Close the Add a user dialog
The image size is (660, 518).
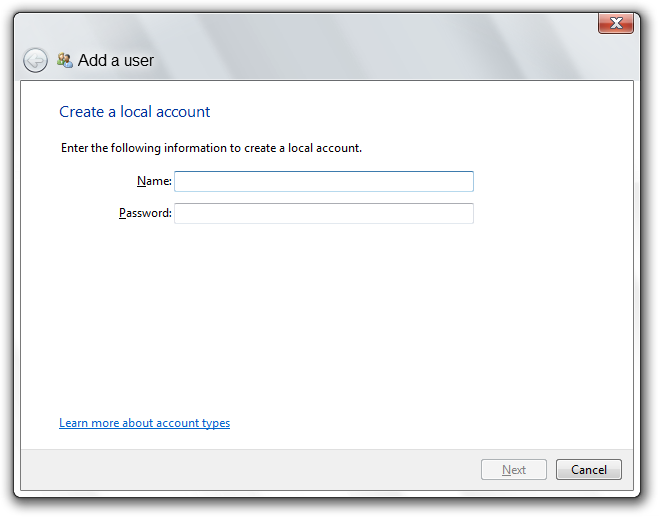coord(616,23)
